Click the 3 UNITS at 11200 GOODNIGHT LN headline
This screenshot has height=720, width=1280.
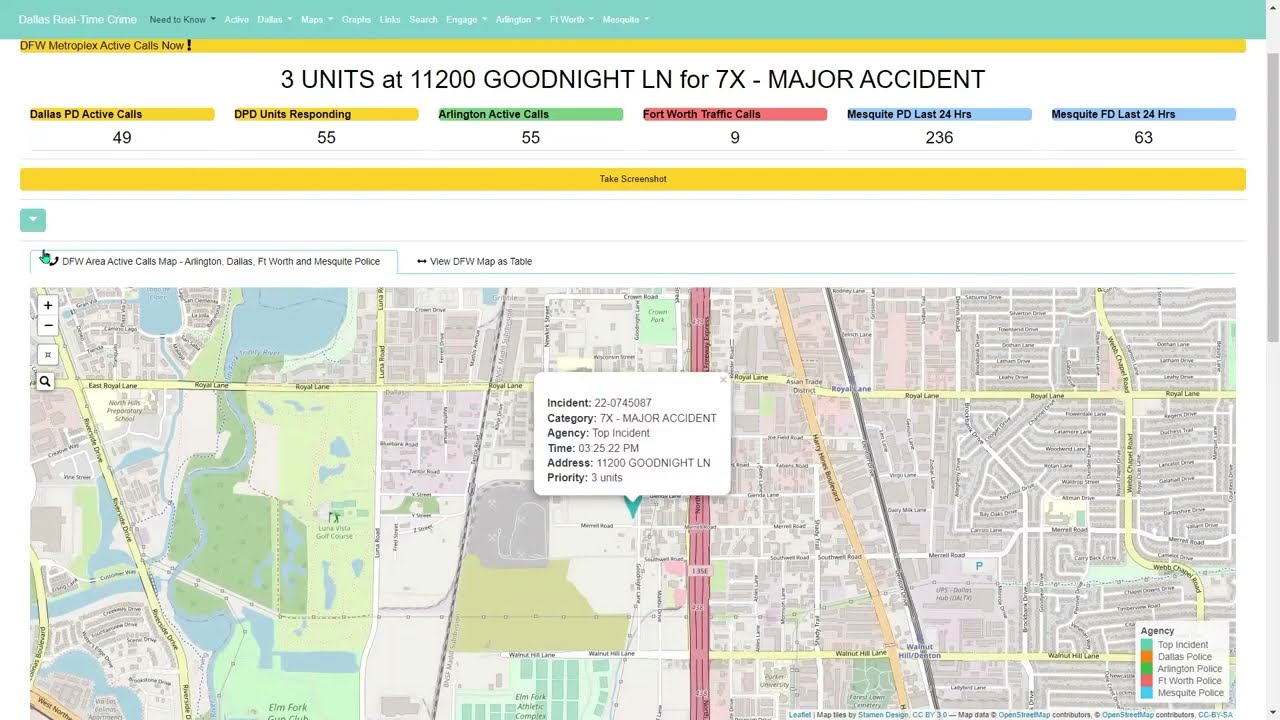point(633,79)
